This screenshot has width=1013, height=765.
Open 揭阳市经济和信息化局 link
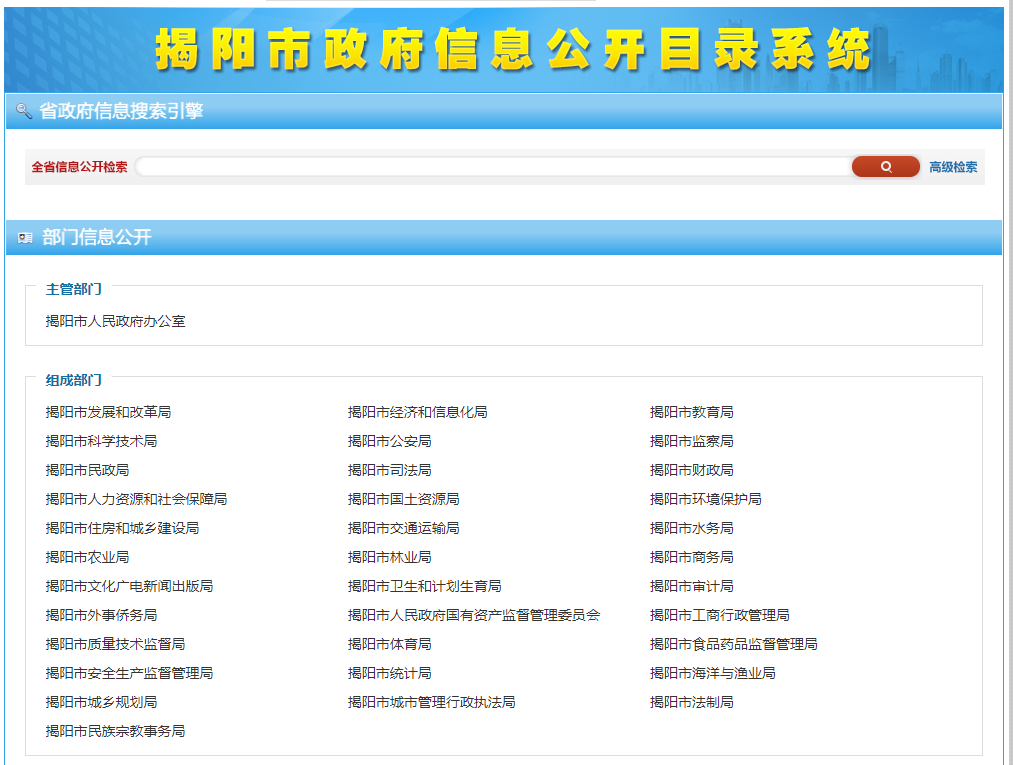pyautogui.click(x=417, y=412)
